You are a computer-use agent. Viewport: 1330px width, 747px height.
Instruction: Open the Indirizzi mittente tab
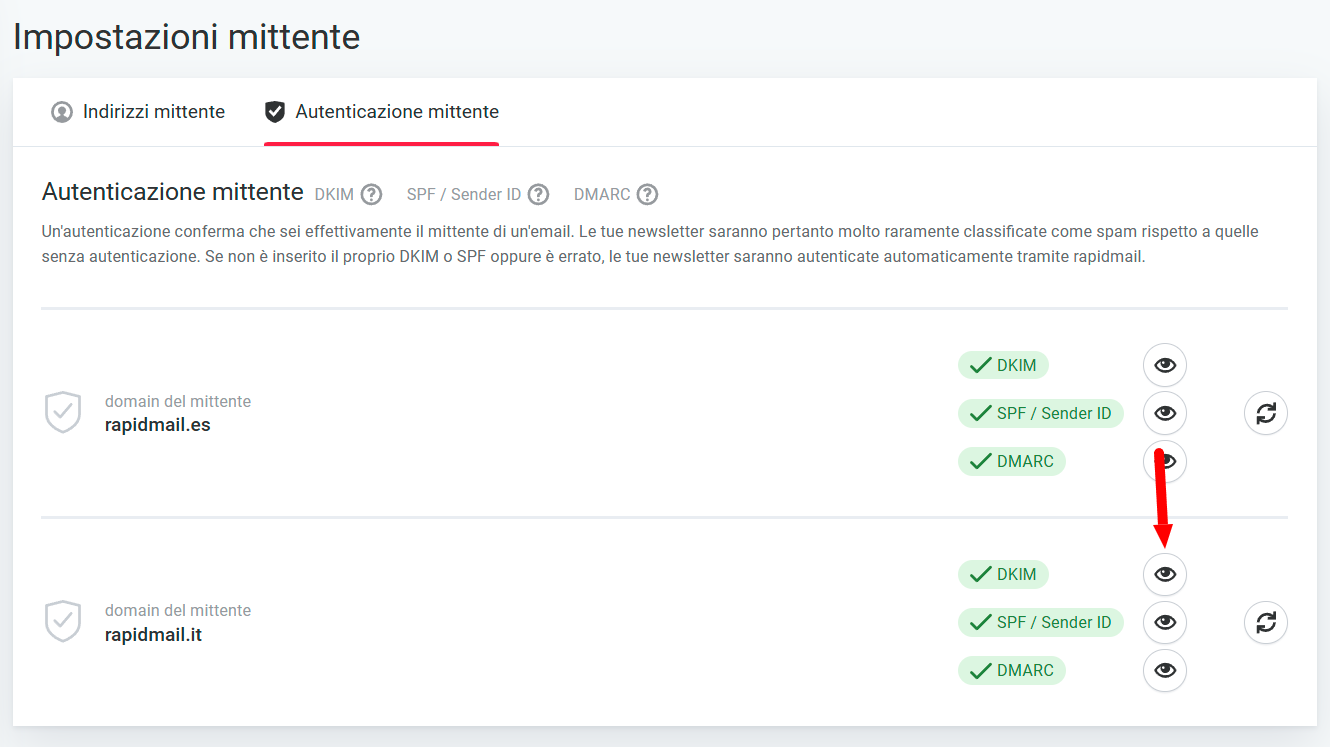[x=138, y=112]
